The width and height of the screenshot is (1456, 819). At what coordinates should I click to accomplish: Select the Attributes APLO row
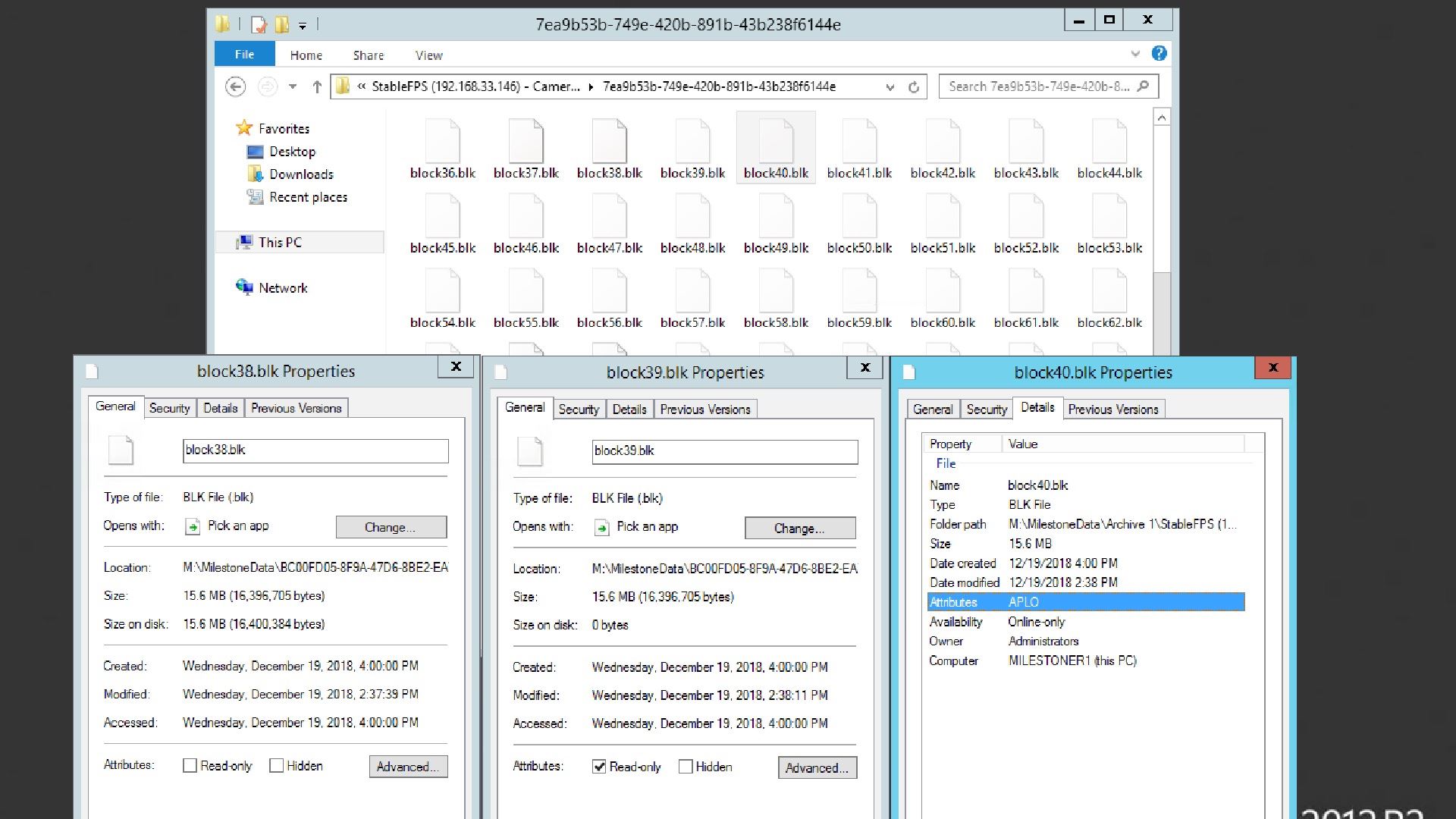click(1086, 602)
